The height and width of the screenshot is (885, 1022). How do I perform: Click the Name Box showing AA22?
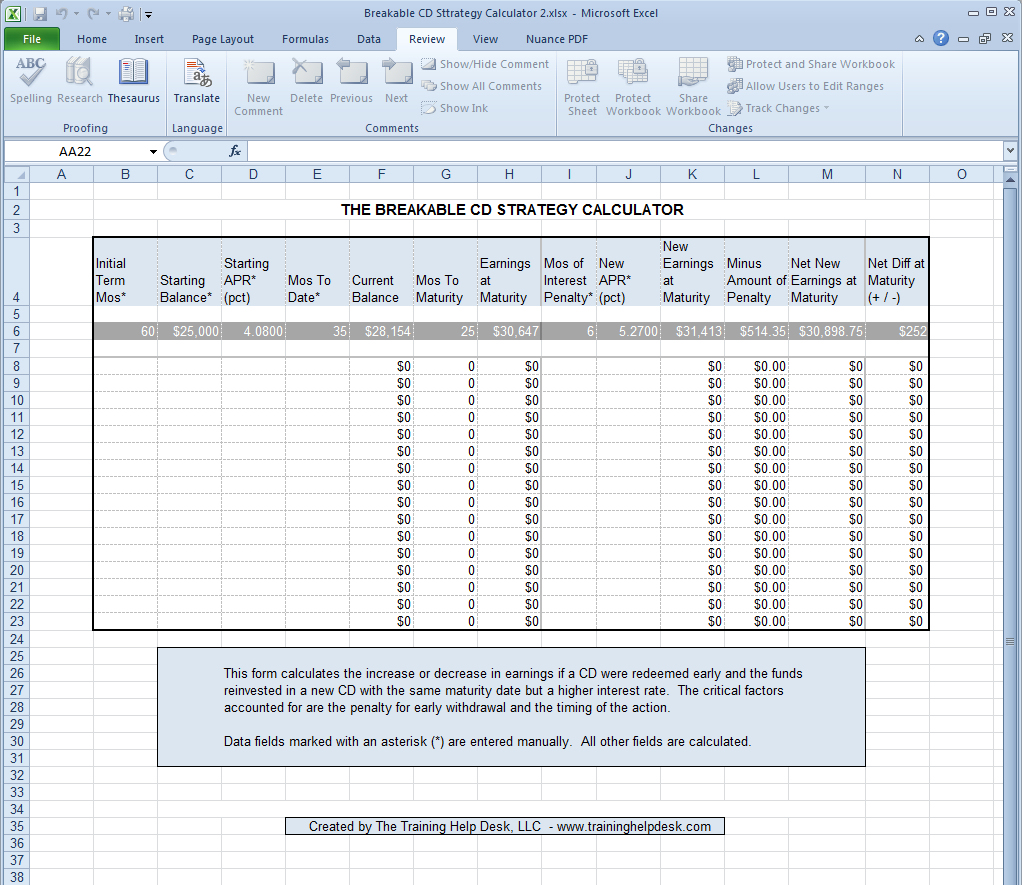76,152
